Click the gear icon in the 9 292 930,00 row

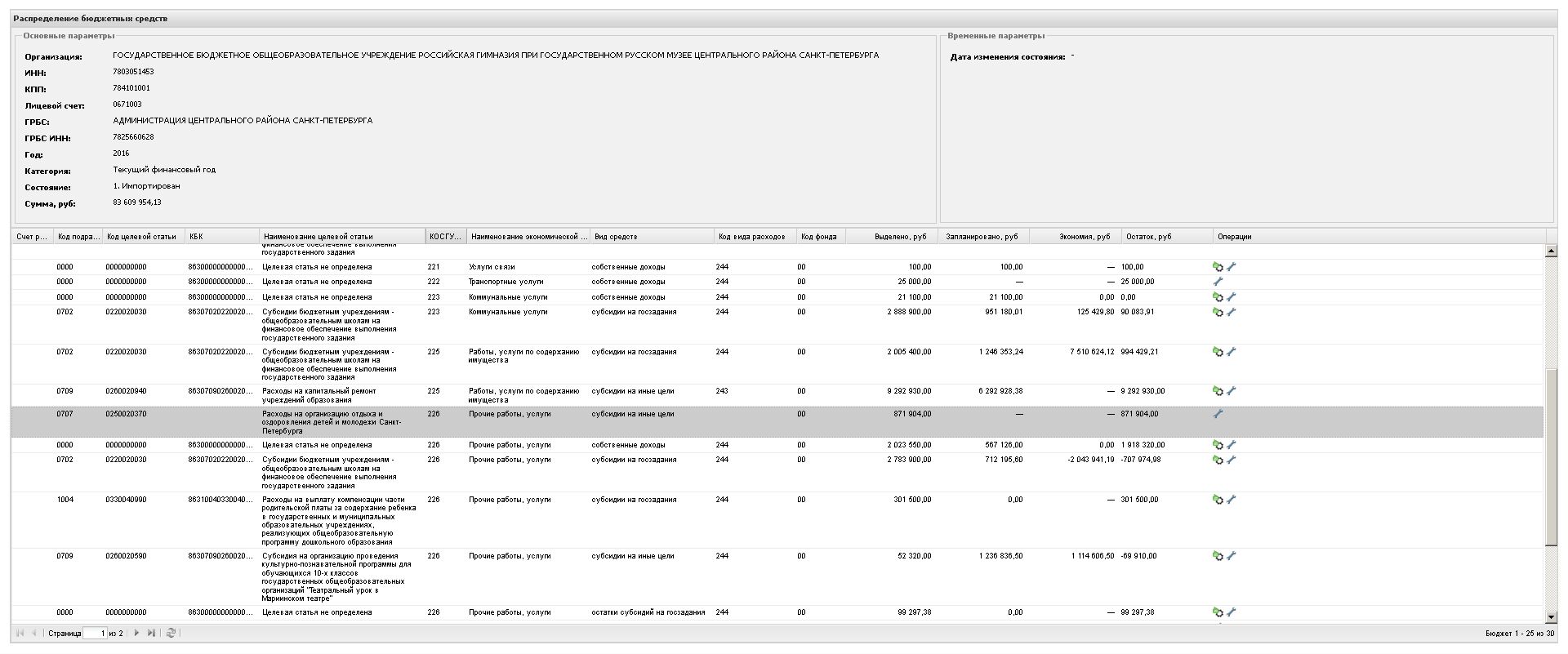[x=1218, y=391]
